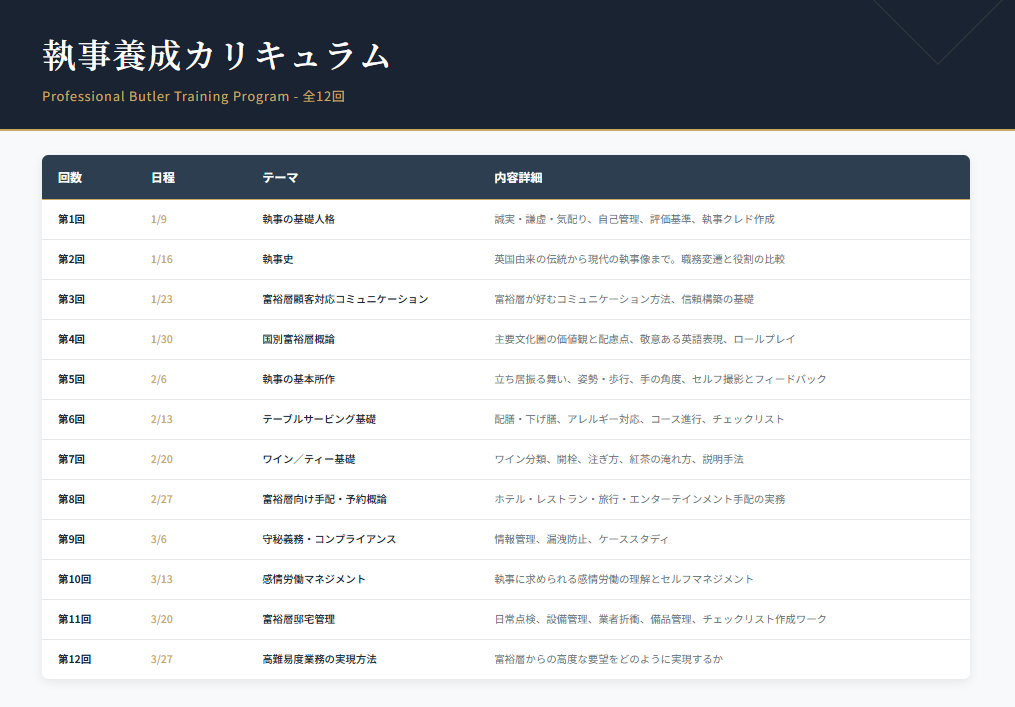Click the theme 富裕層向け手配・予約概論
1015x707 pixels.
point(324,499)
